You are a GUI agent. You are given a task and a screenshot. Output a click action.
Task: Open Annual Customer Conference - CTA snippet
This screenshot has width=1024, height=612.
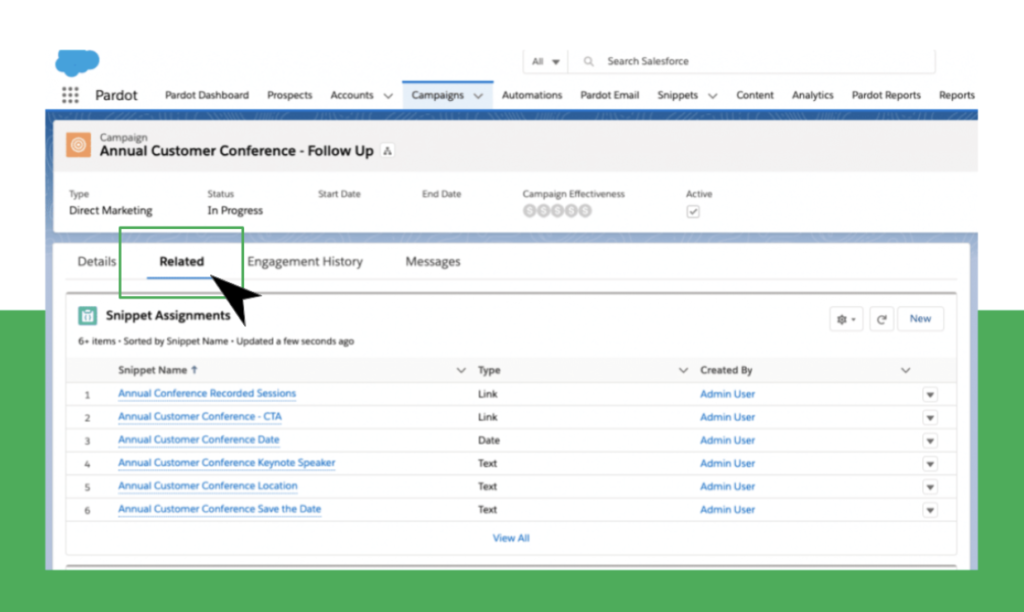pos(200,416)
